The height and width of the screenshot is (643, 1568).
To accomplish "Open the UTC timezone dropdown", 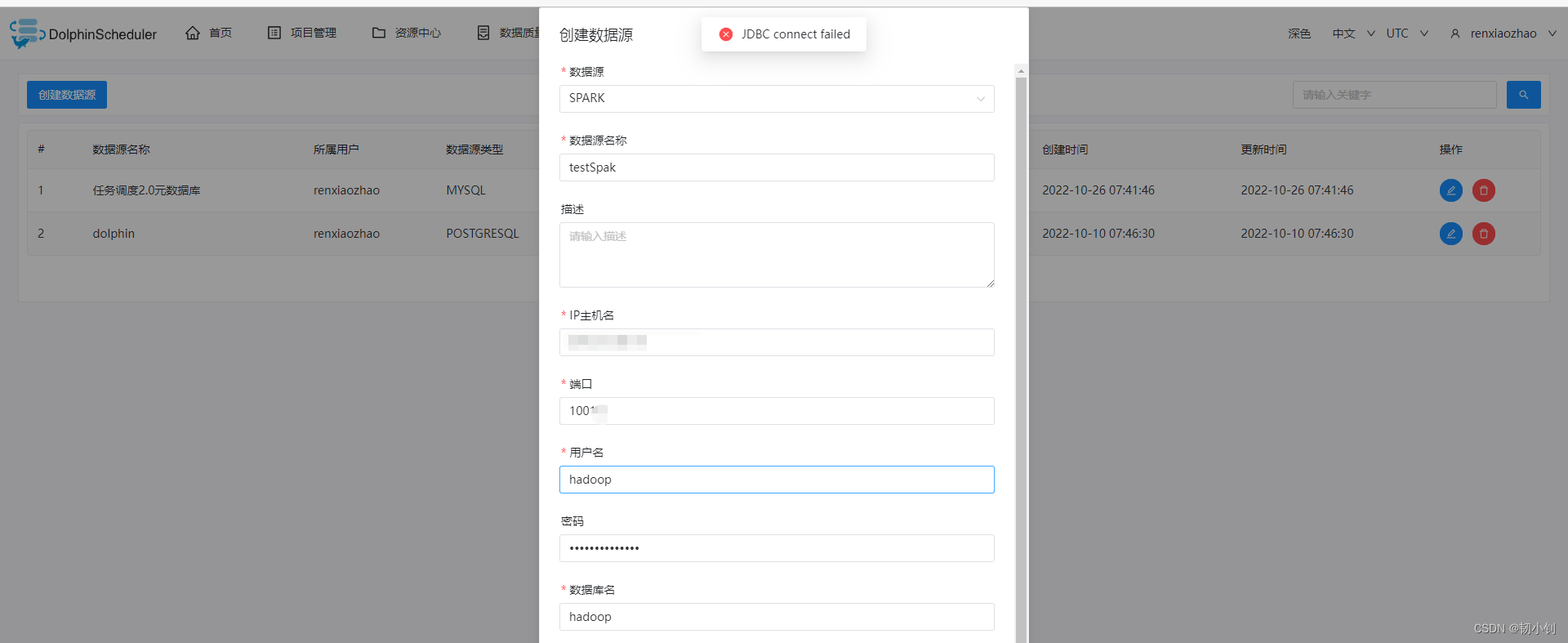I will [1407, 33].
